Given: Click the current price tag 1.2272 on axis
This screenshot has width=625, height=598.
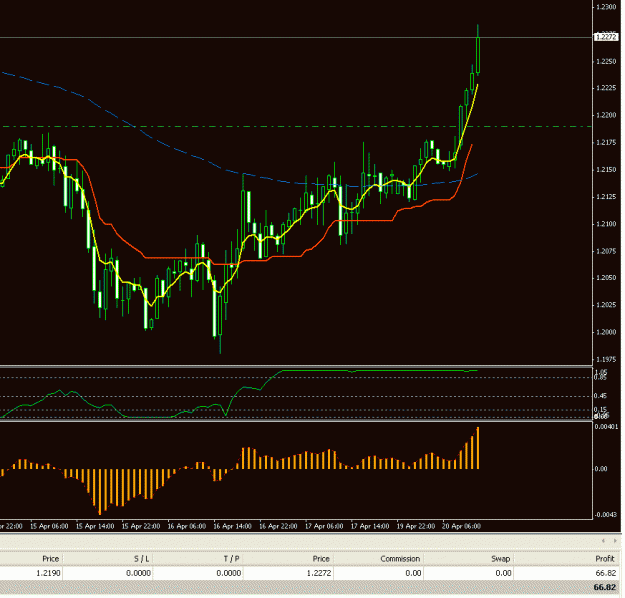Looking at the screenshot, I should (x=606, y=37).
